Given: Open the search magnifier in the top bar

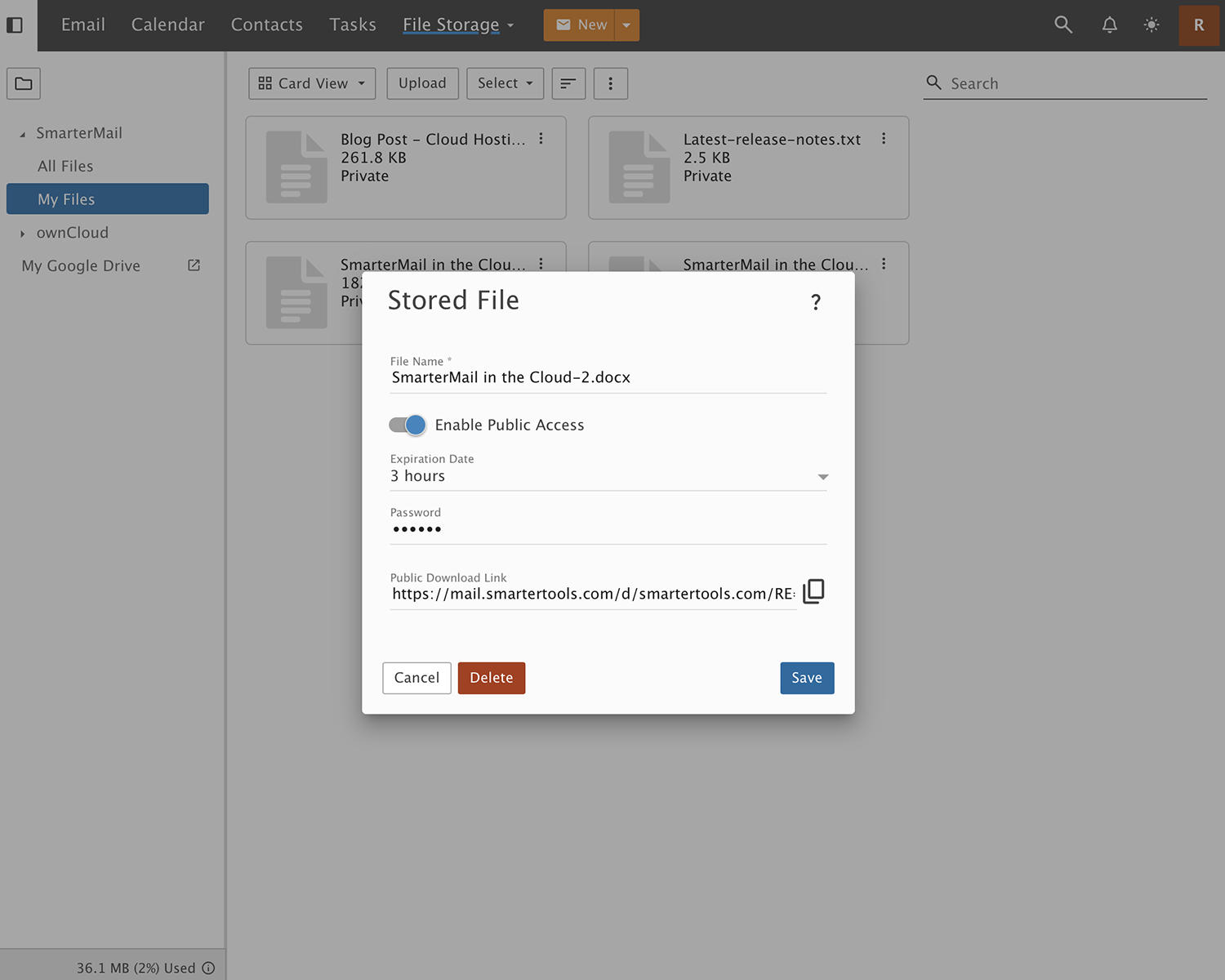Looking at the screenshot, I should [x=1063, y=24].
